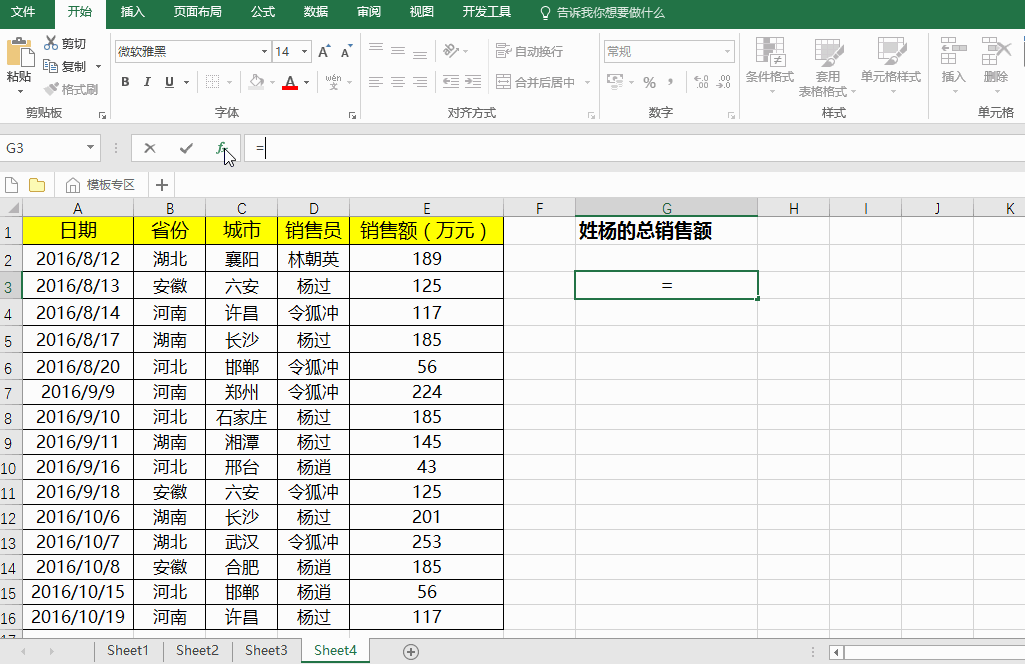The image size is (1025, 664).
Task: Open the font name dropdown 微软雅黑
Action: 264,52
